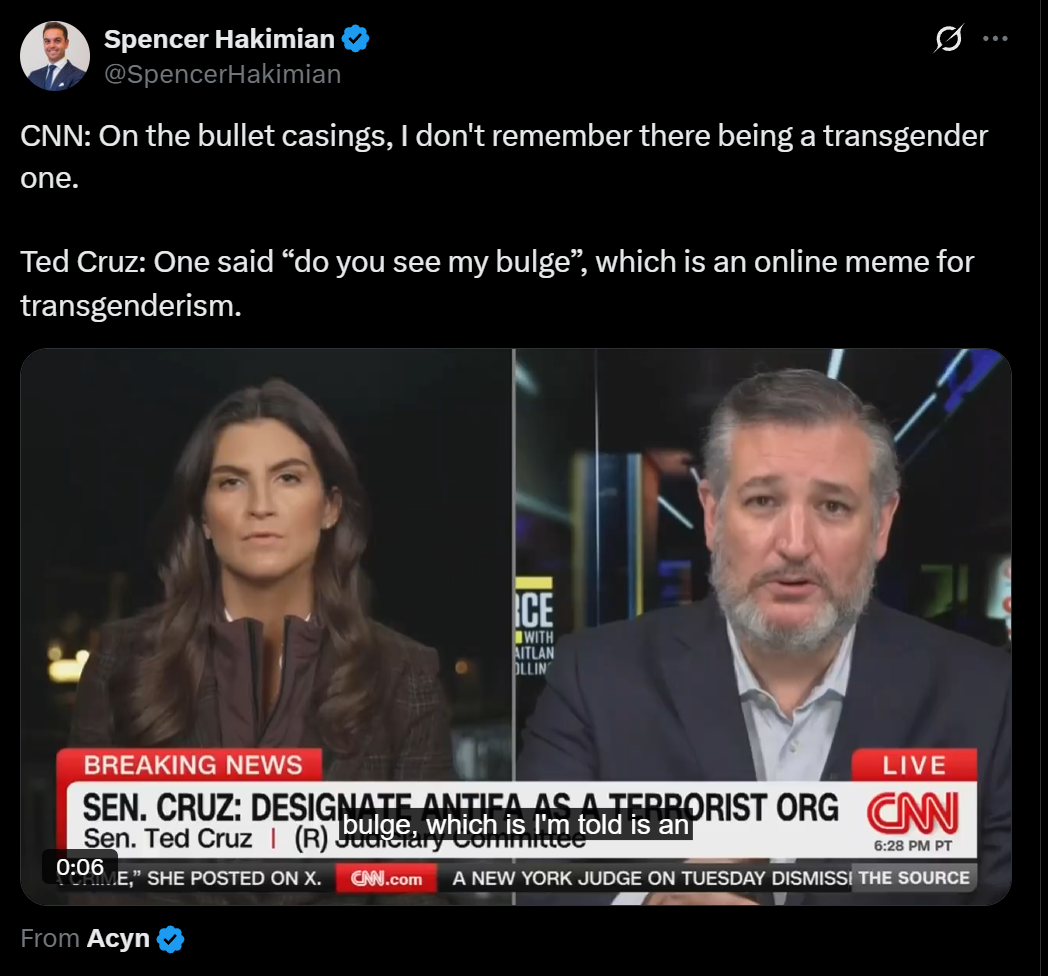Click the verified badge next to Acyn

click(170, 939)
